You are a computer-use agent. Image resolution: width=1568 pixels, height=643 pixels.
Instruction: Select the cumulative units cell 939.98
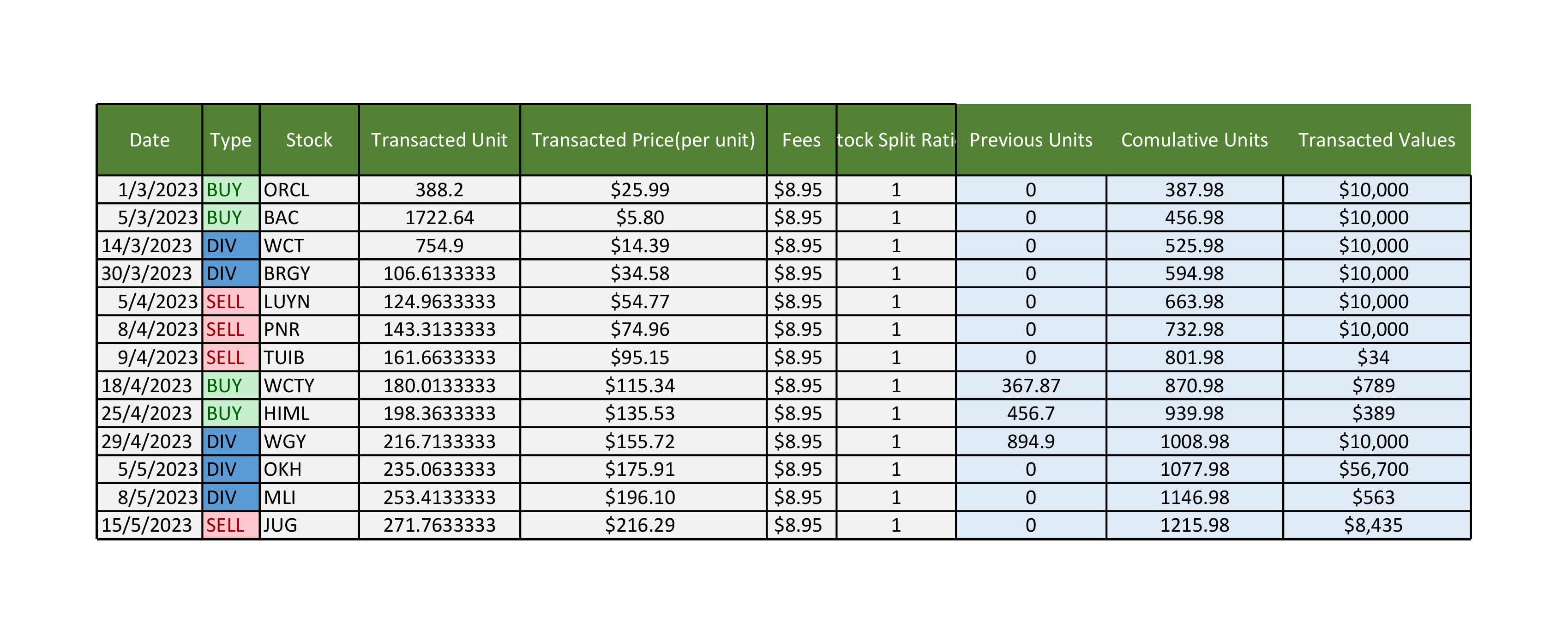click(1194, 413)
